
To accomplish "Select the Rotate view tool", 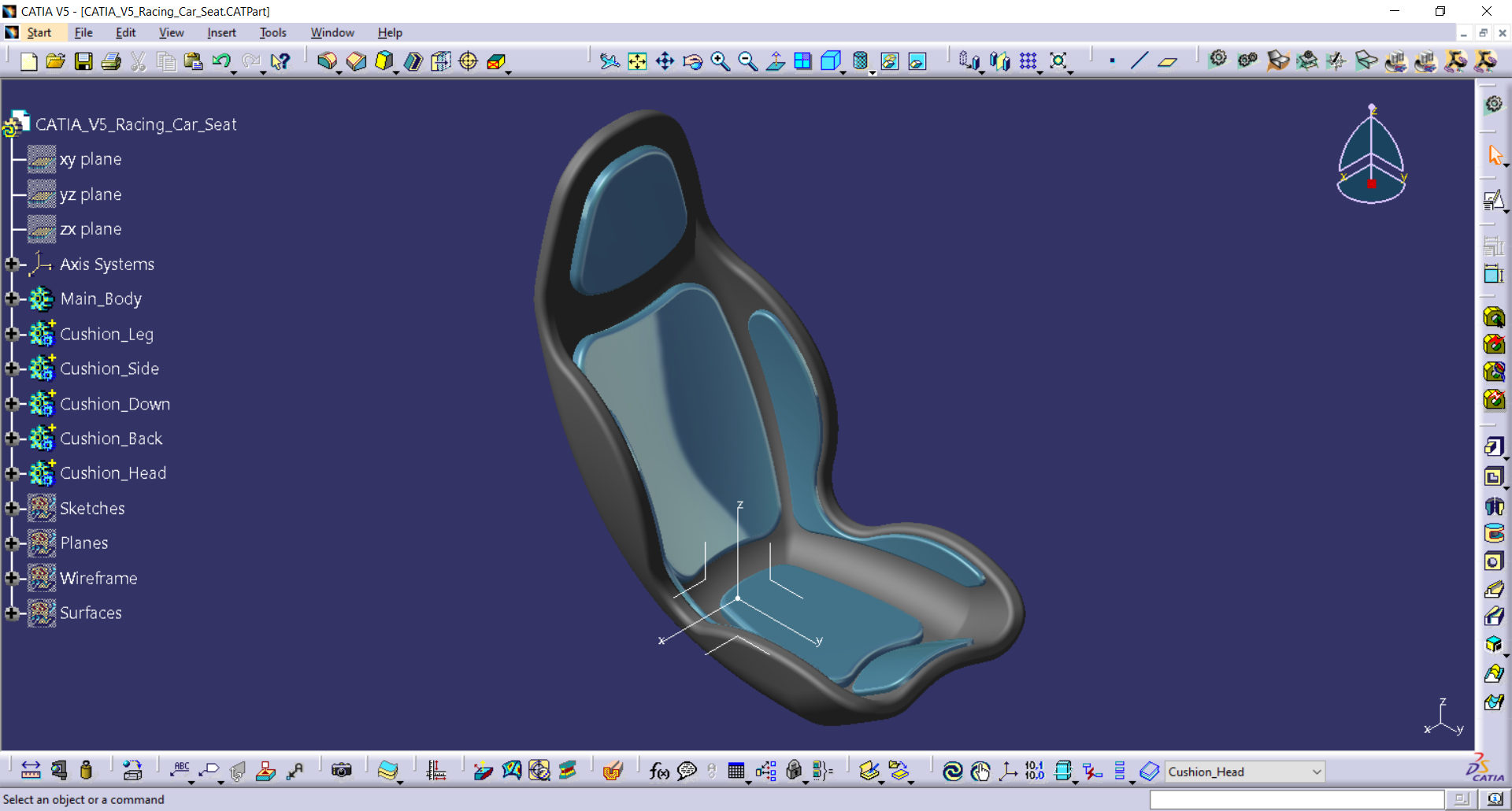I will coord(693,61).
